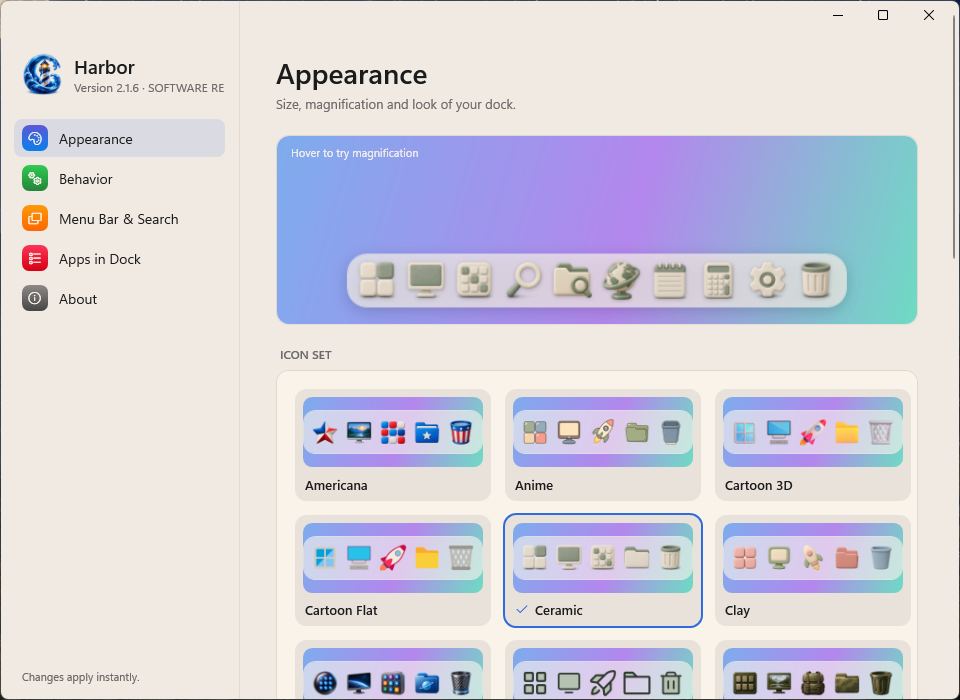This screenshot has width=960, height=700.
Task: Click the "Size, magnification and look of your dock." subtitle
Action: (396, 105)
